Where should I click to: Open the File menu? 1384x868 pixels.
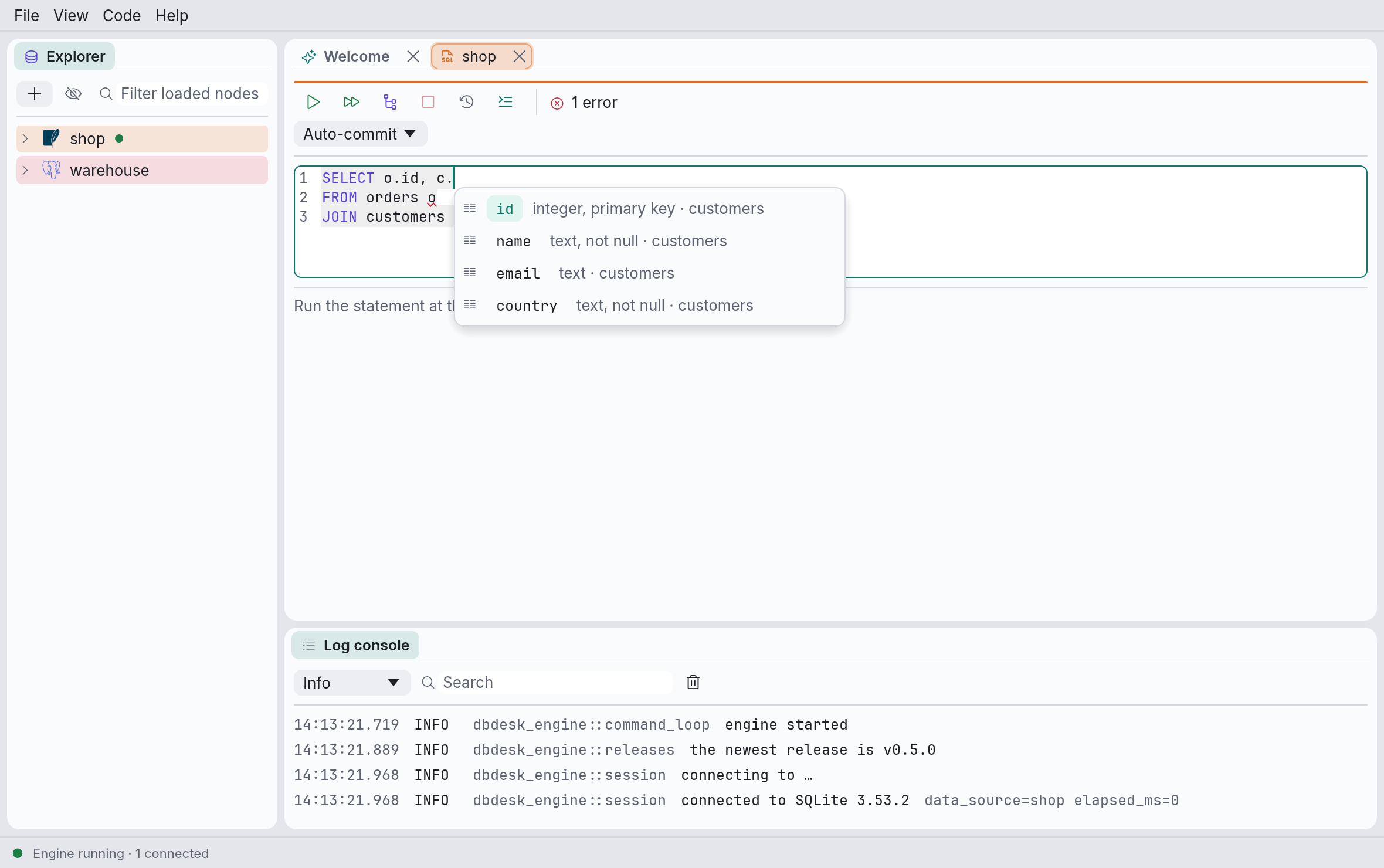click(x=26, y=15)
